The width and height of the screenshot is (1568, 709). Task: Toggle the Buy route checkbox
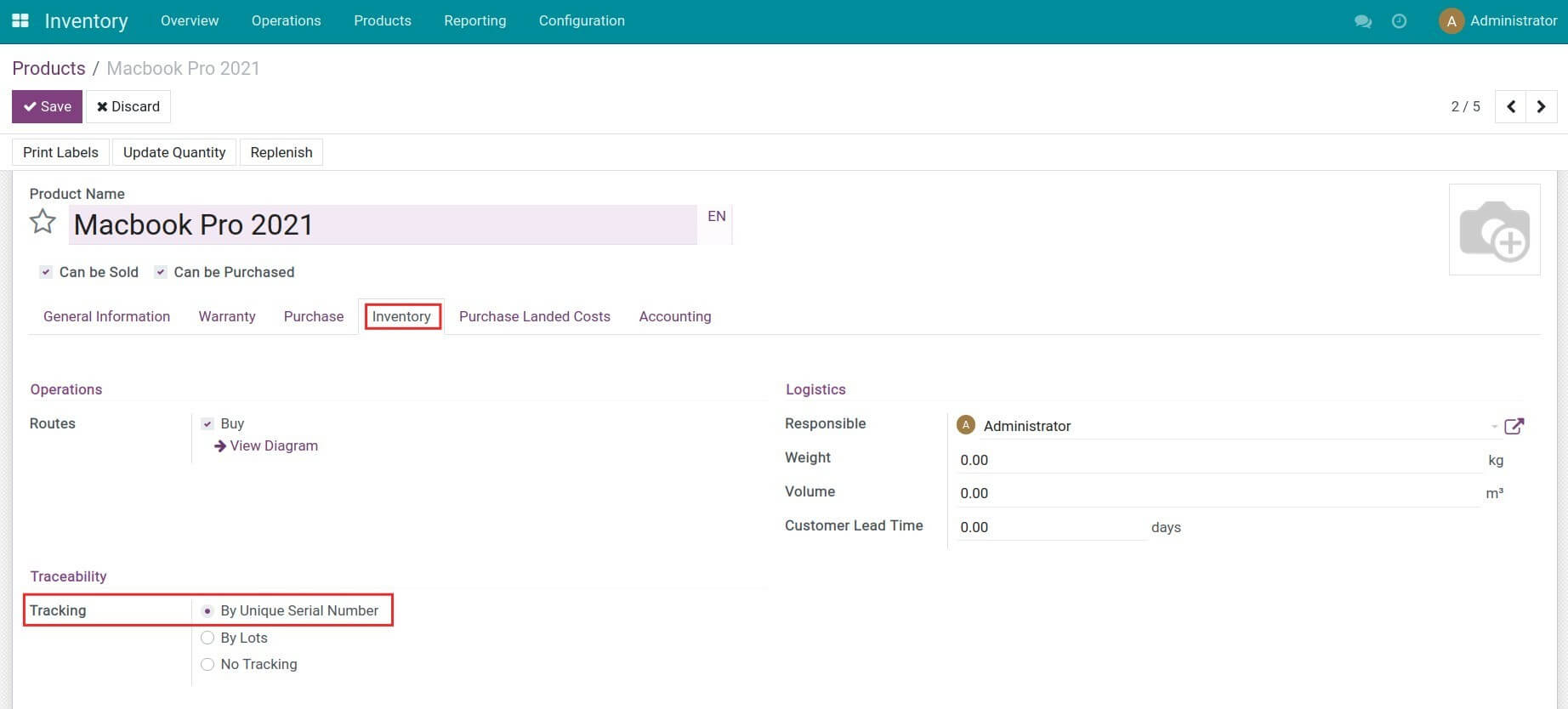[x=207, y=423]
